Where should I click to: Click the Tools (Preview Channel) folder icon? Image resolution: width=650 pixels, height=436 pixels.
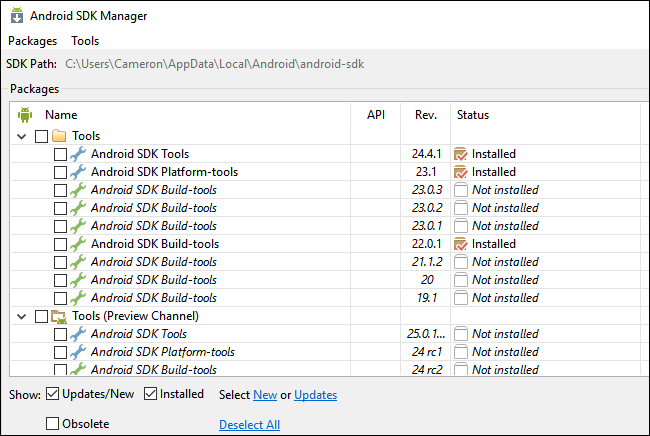(59, 316)
